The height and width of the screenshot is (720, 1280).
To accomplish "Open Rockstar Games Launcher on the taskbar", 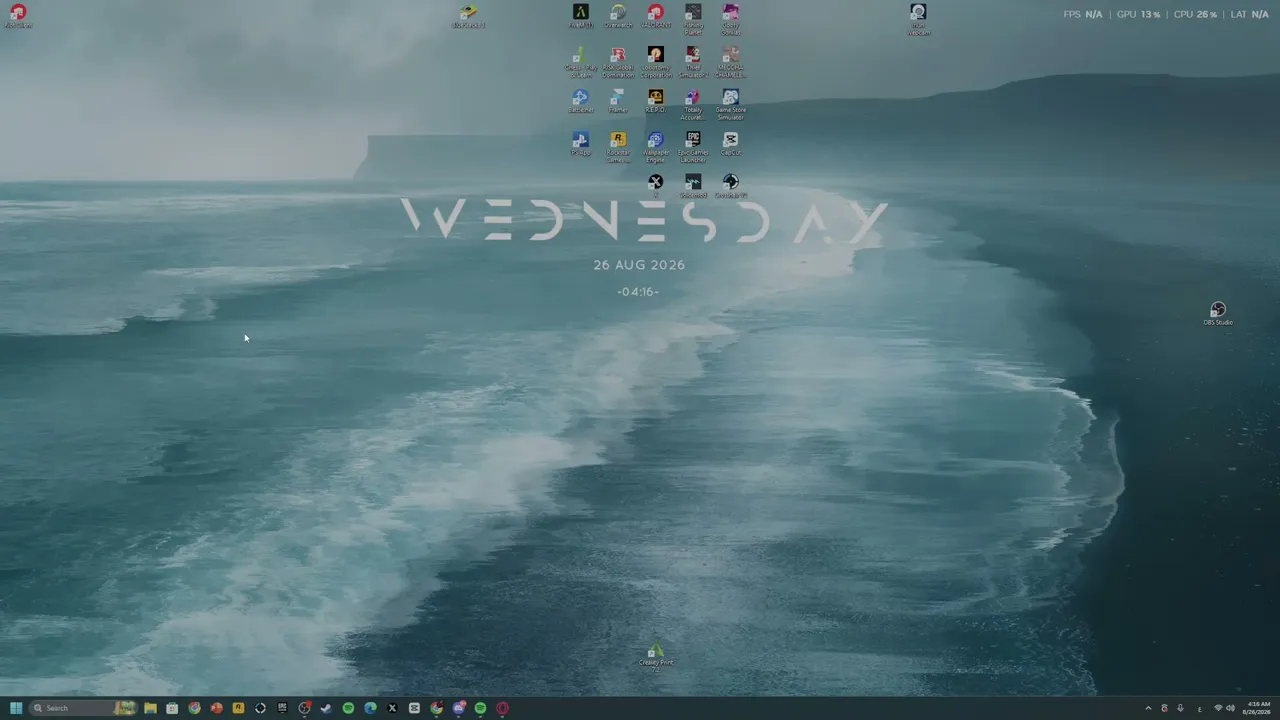I will [x=238, y=708].
